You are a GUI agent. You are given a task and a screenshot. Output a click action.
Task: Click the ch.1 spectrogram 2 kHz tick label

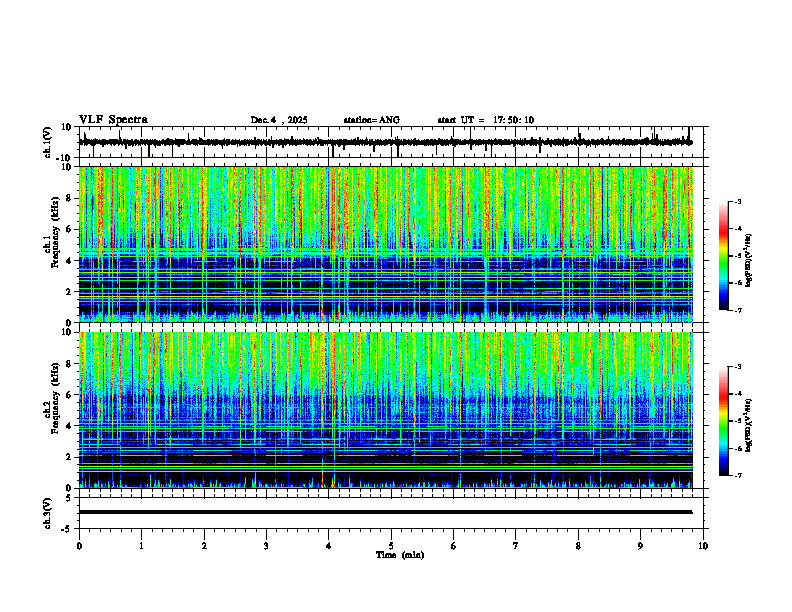pos(69,292)
